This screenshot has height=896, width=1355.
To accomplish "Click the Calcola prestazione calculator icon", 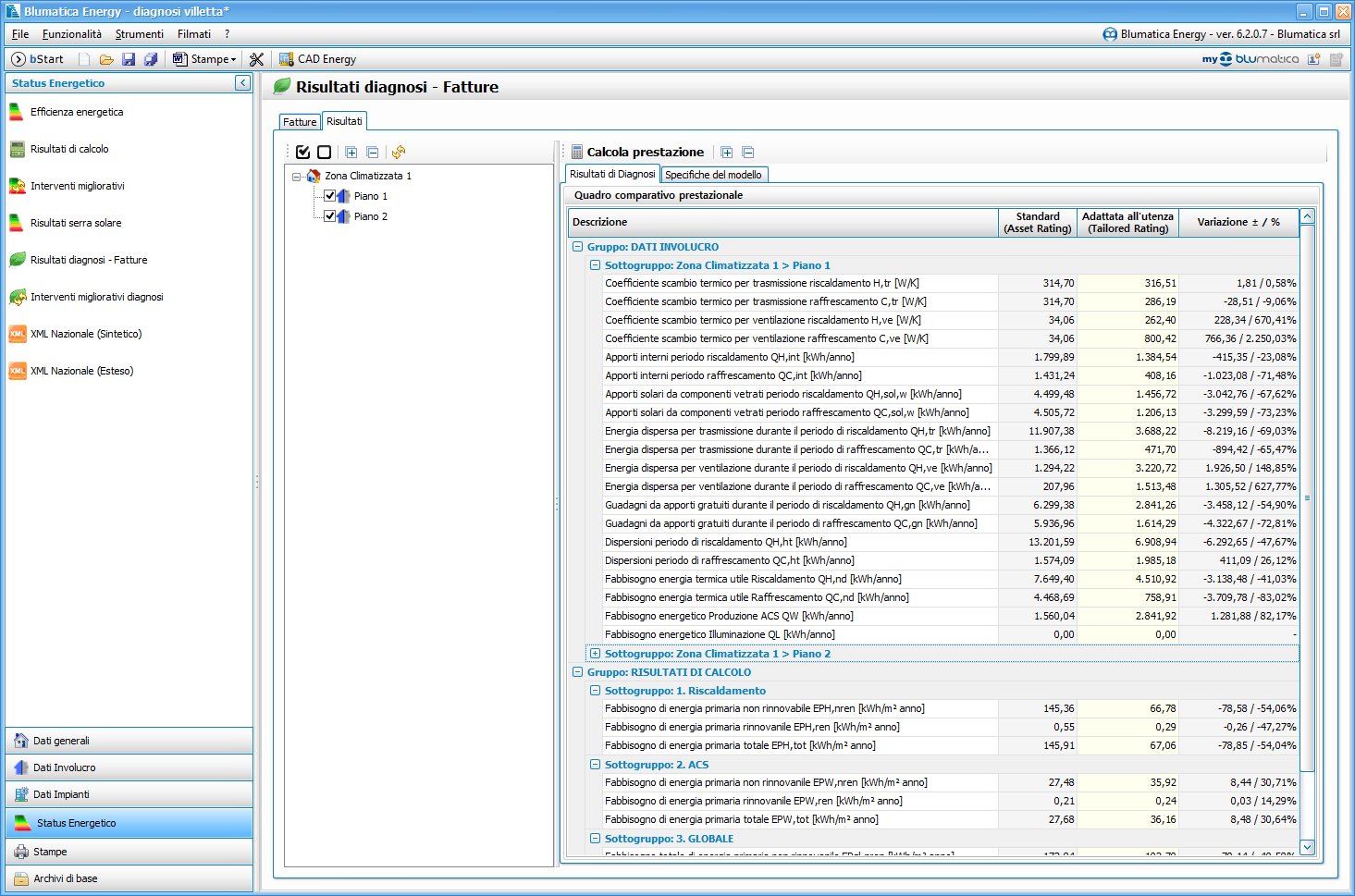I will click(577, 153).
